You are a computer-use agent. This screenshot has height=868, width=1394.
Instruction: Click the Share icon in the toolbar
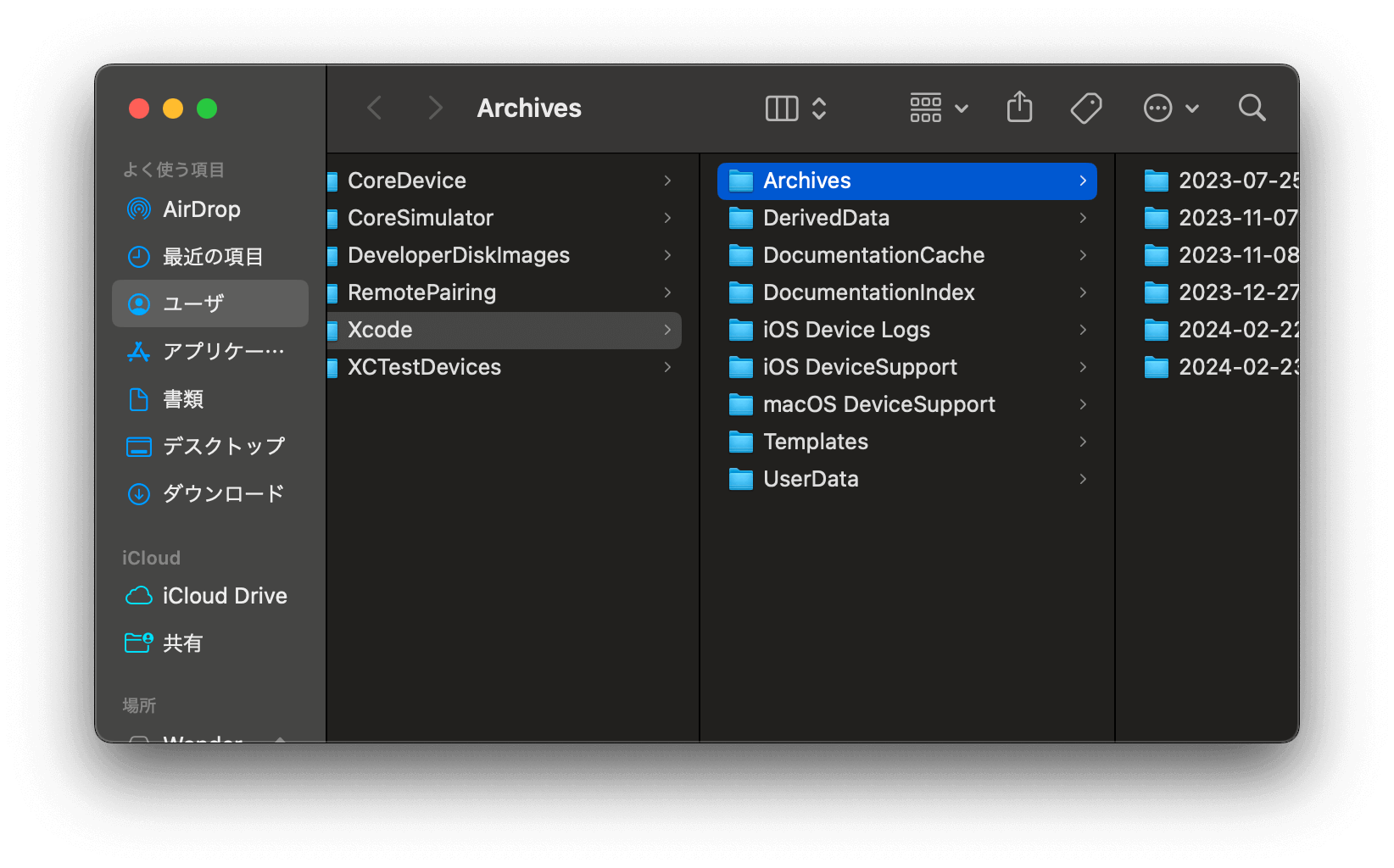tap(1019, 108)
